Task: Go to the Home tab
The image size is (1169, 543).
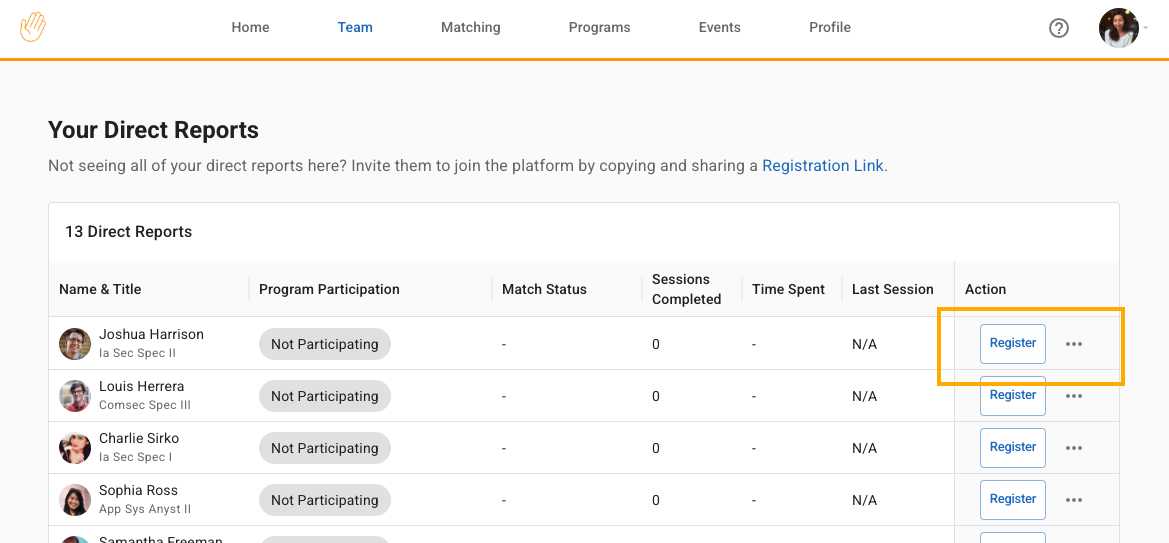Action: 250,27
